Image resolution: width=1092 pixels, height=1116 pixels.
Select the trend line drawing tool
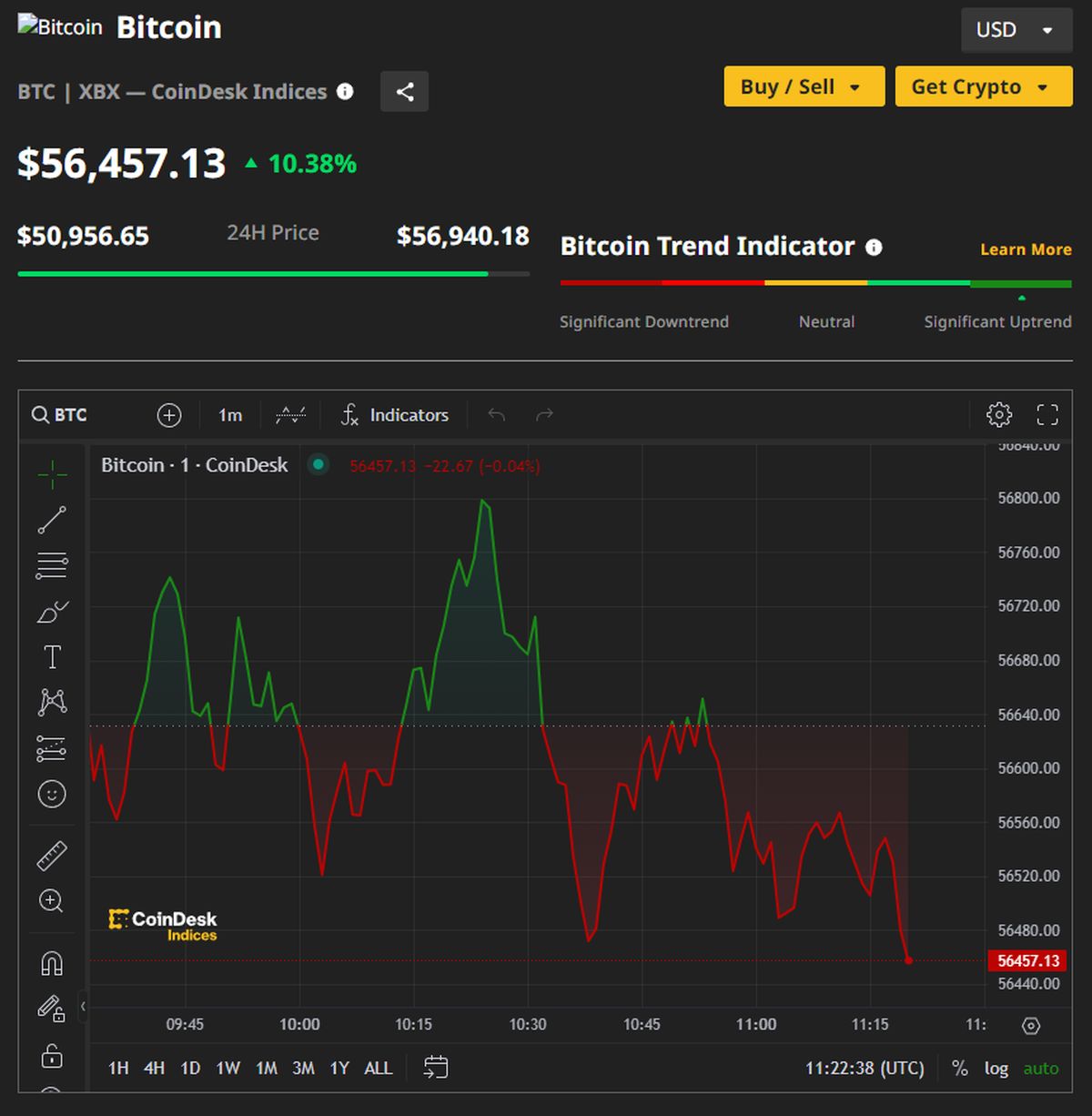pyautogui.click(x=52, y=520)
